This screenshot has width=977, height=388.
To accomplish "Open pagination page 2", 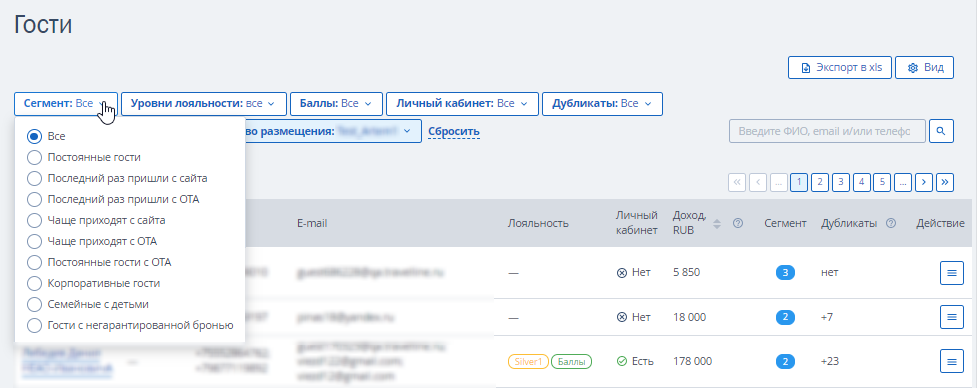I will click(x=820, y=182).
